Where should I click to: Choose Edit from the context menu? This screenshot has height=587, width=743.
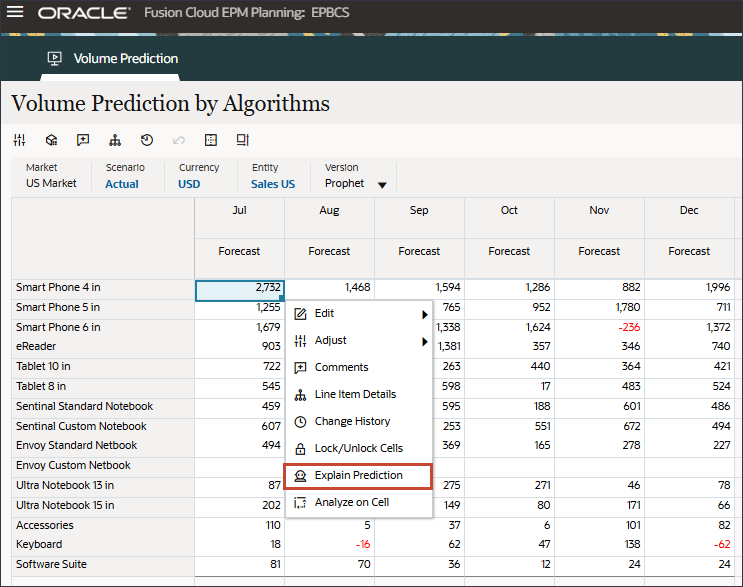coord(359,314)
